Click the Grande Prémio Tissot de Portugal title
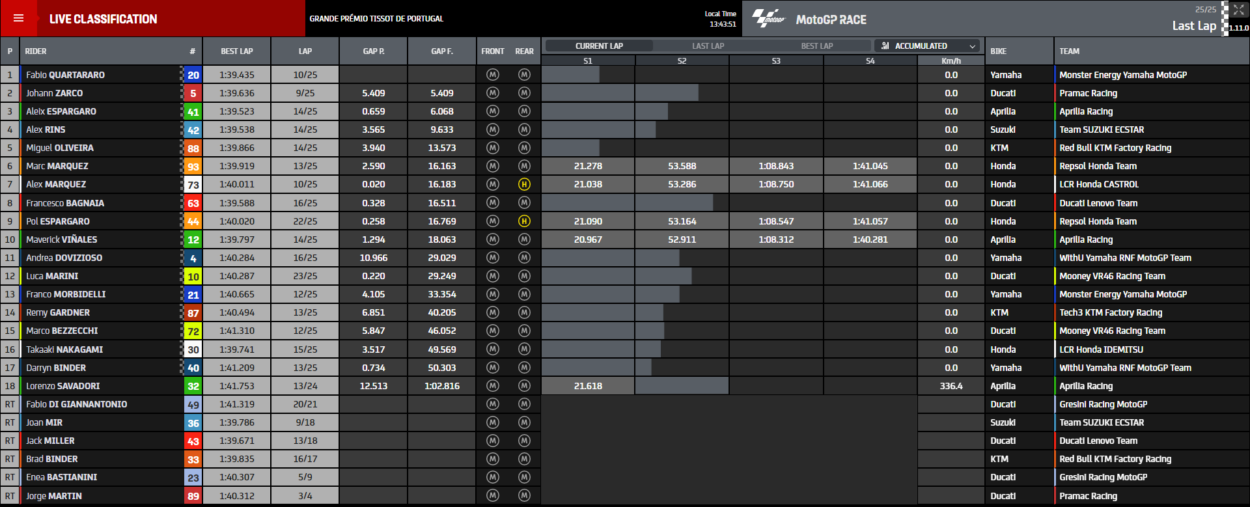1250x507 pixels. pos(376,19)
